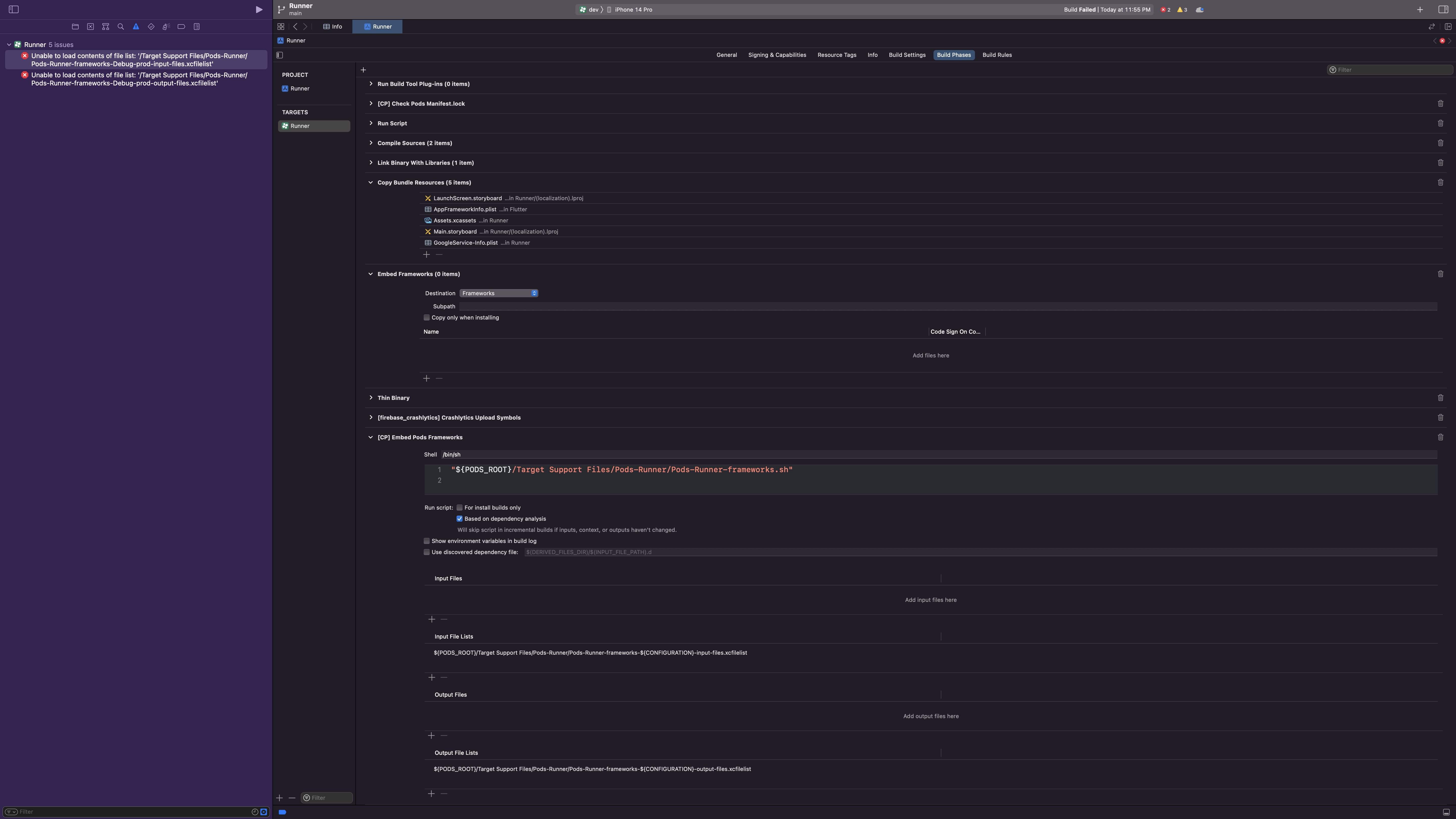Enable Use discovered dependency file

tap(427, 552)
